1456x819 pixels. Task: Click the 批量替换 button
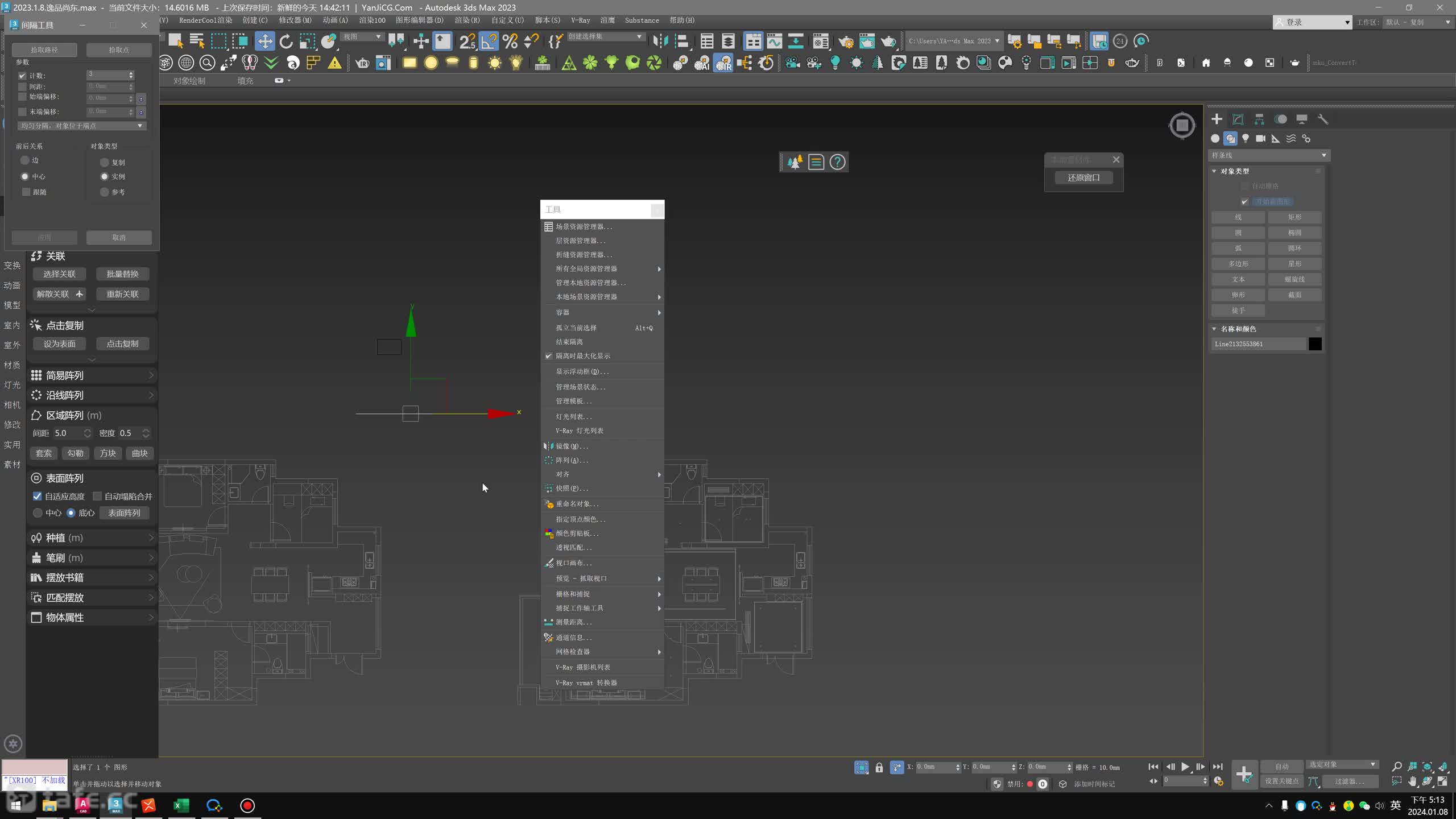(122, 274)
